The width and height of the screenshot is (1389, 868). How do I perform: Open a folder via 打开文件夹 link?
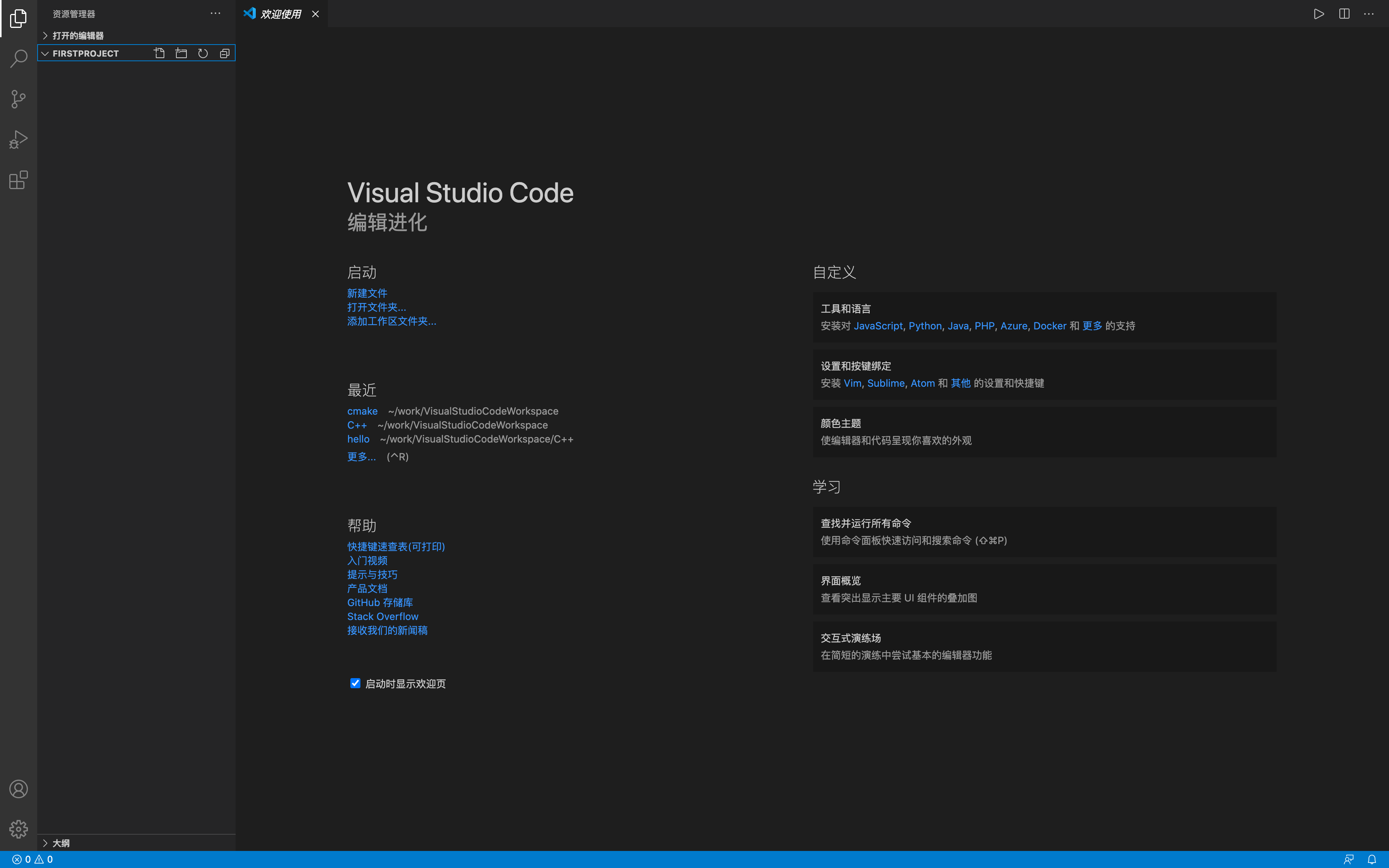[x=376, y=307]
